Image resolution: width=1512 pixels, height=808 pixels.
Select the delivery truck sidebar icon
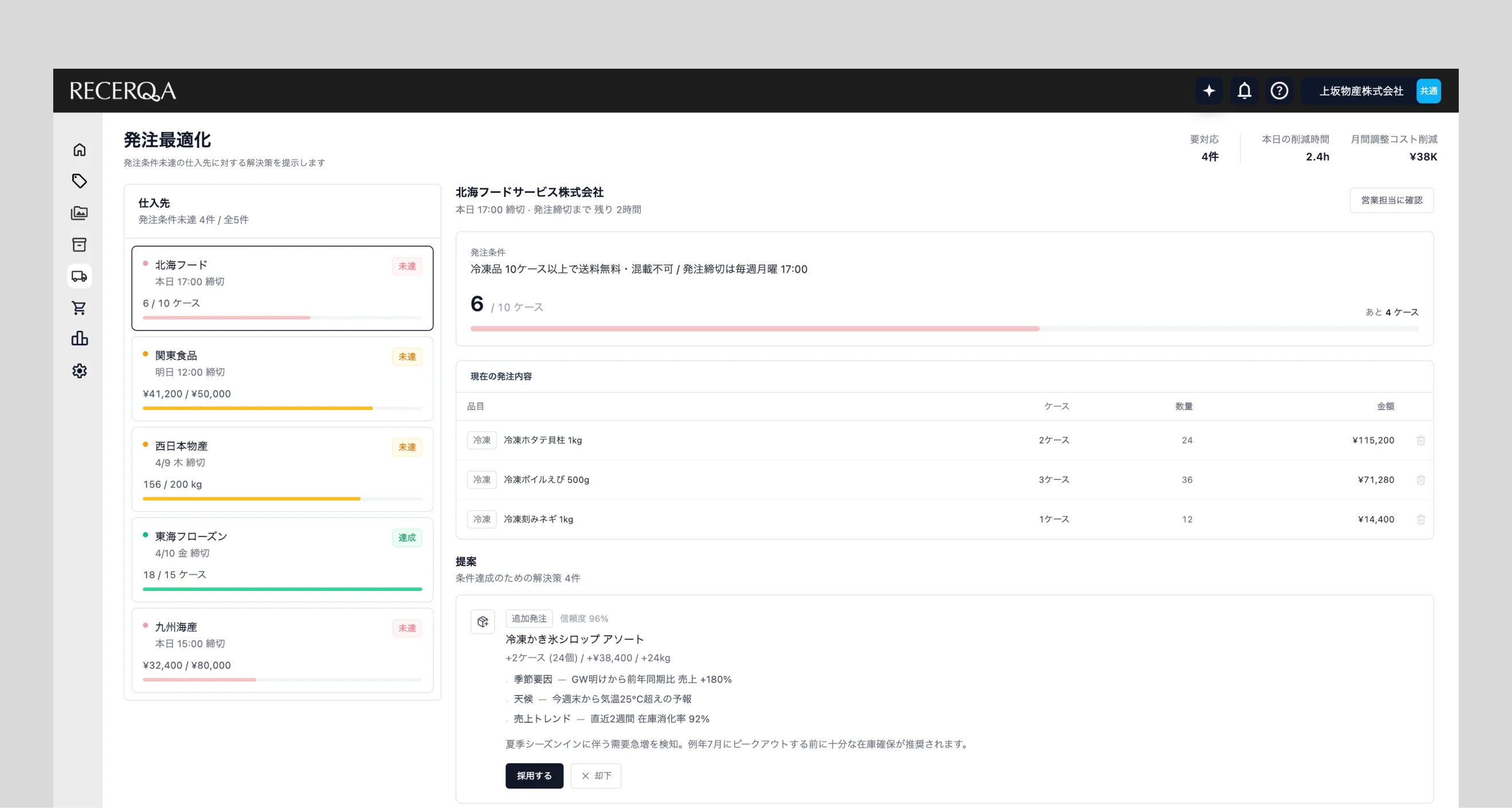tap(79, 276)
